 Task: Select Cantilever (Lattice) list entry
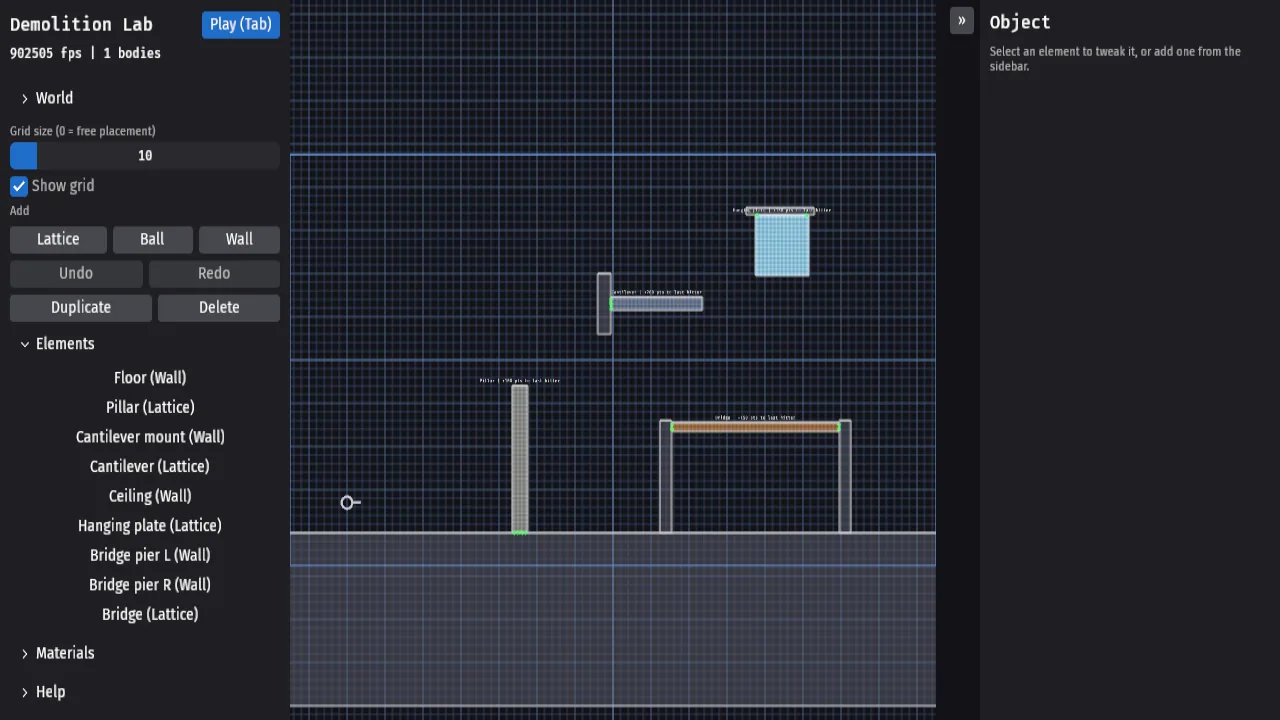coord(150,466)
